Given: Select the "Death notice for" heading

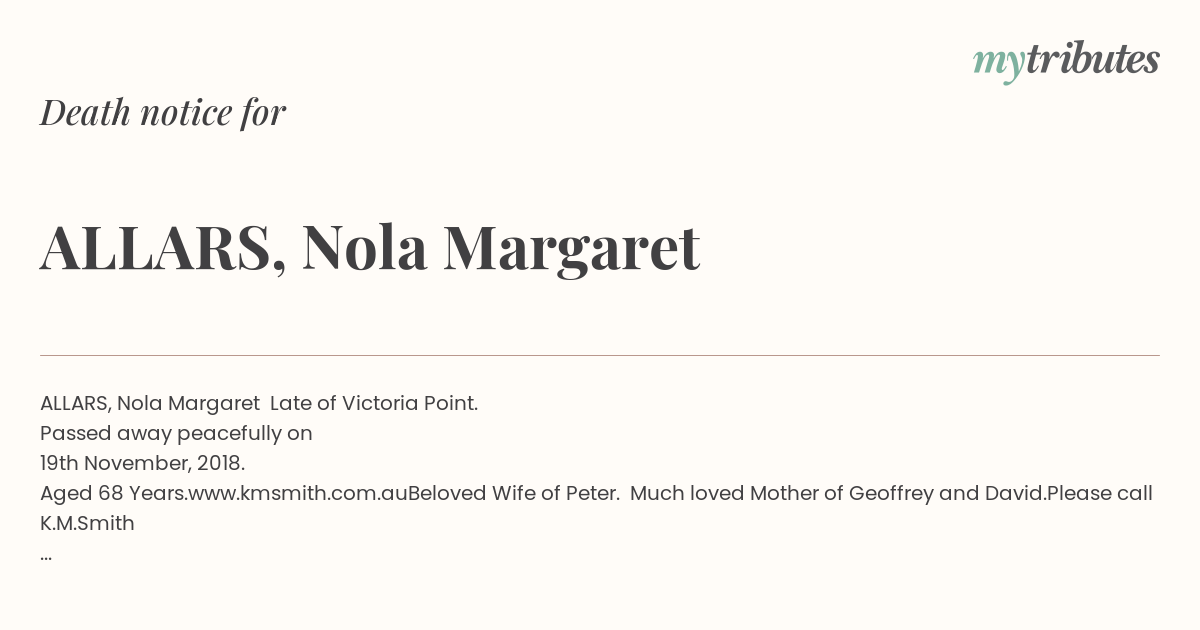Looking at the screenshot, I should click(x=163, y=112).
